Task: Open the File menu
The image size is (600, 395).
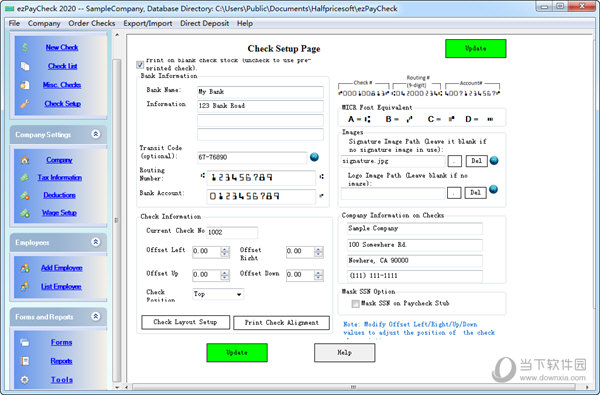Action: point(14,23)
